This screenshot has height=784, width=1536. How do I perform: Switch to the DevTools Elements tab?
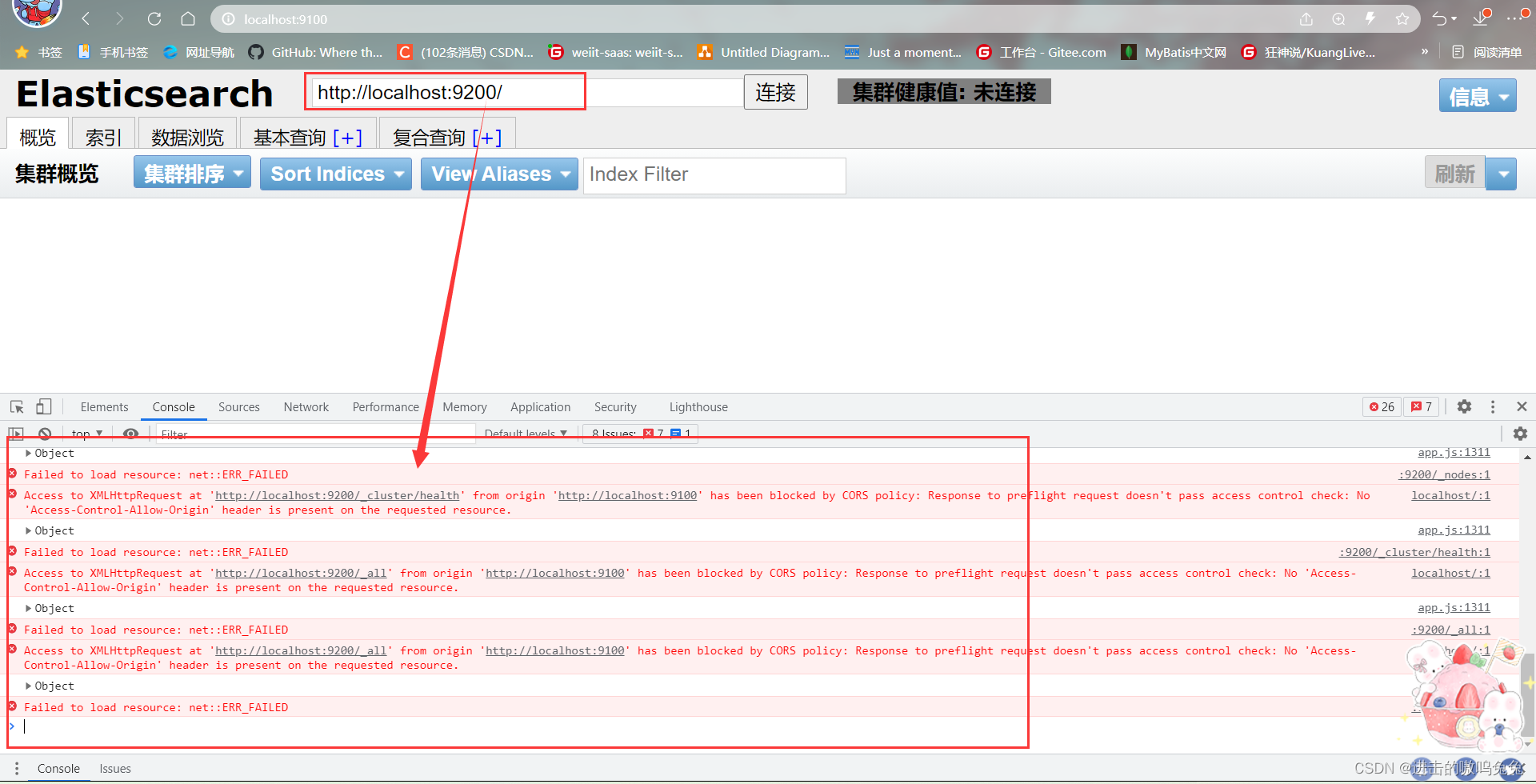104,406
